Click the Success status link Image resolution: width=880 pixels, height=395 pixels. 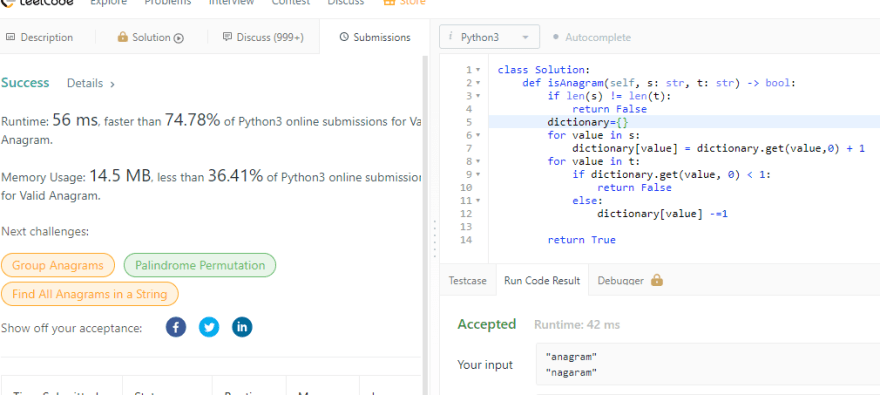pos(25,83)
